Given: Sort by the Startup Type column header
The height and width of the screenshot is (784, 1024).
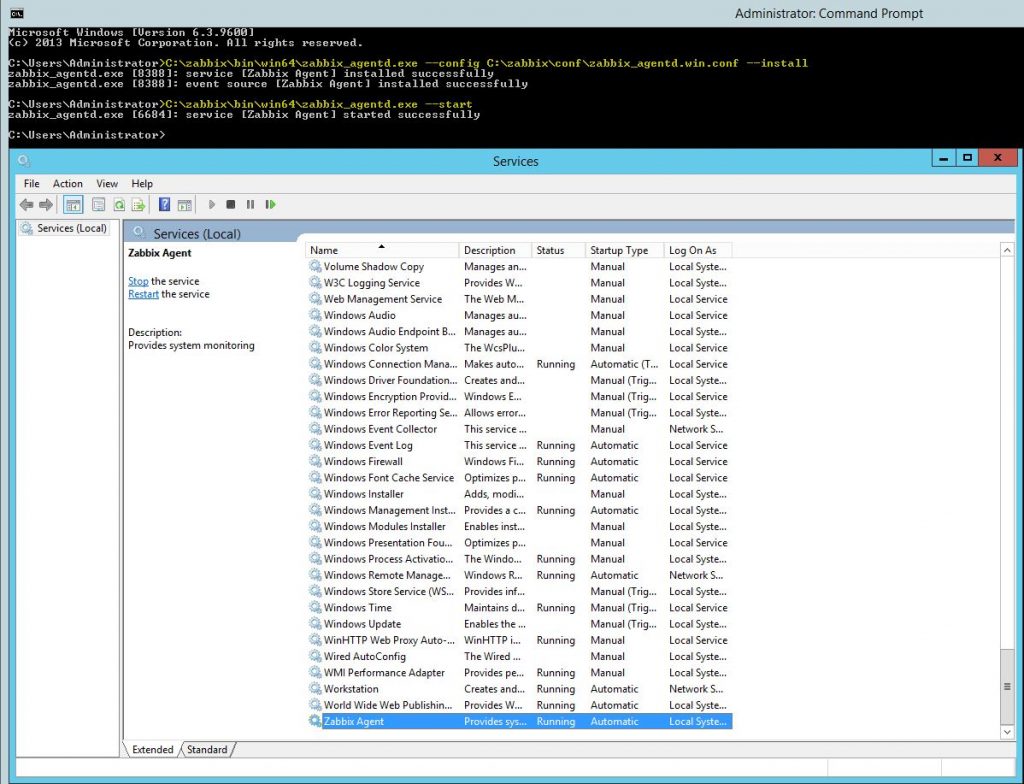Looking at the screenshot, I should 625,250.
